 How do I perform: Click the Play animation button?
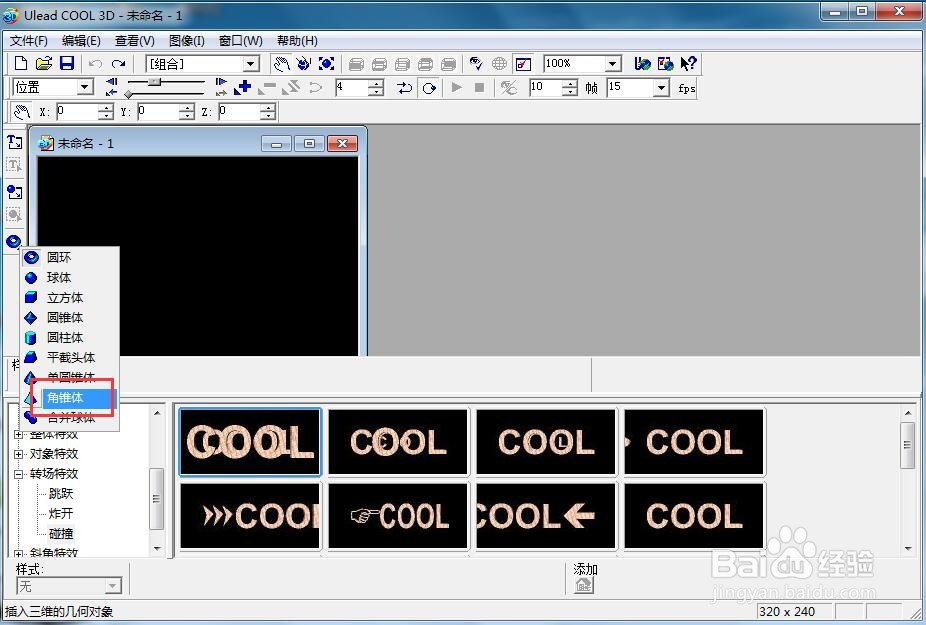click(x=456, y=87)
